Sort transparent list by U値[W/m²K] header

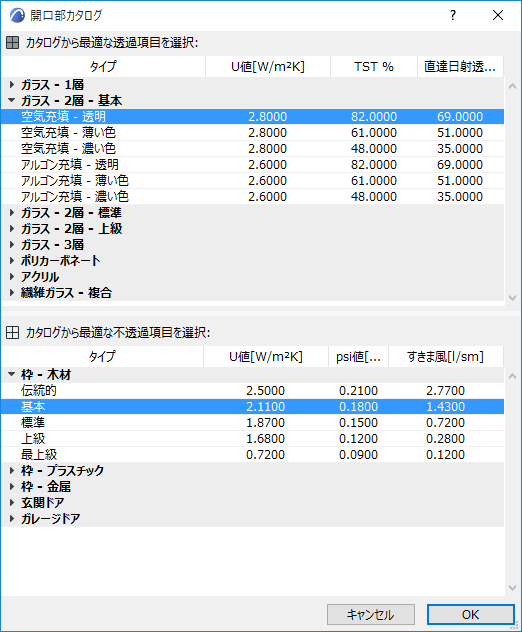268,67
